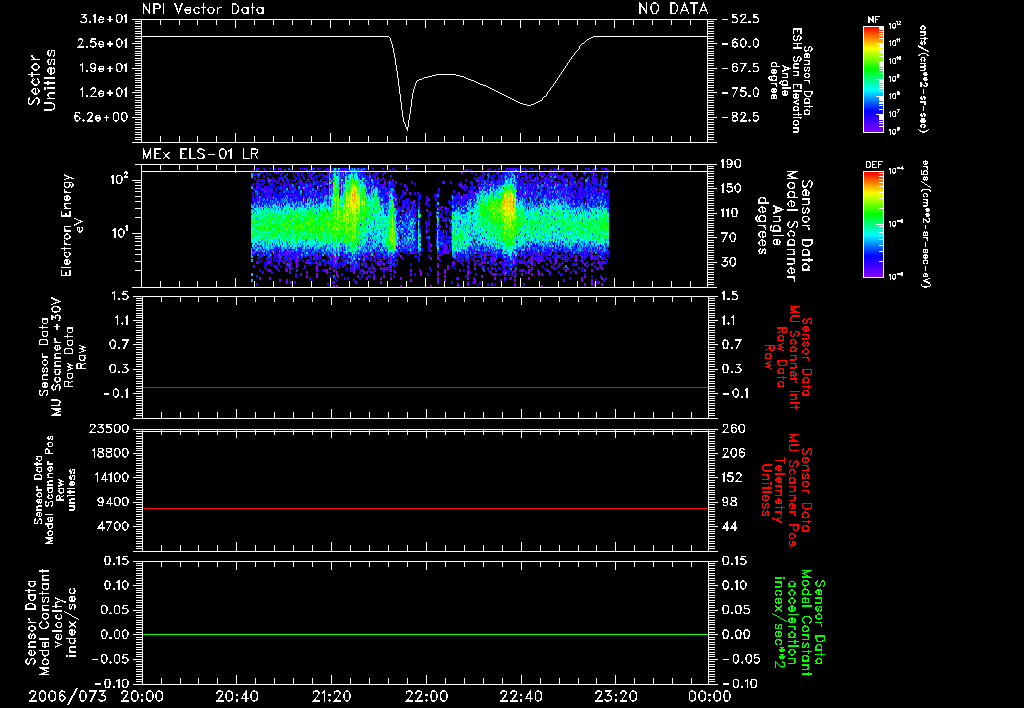1024x708 pixels.
Task: Click the 110 scanner angle tick
Action: pyautogui.click(x=731, y=213)
